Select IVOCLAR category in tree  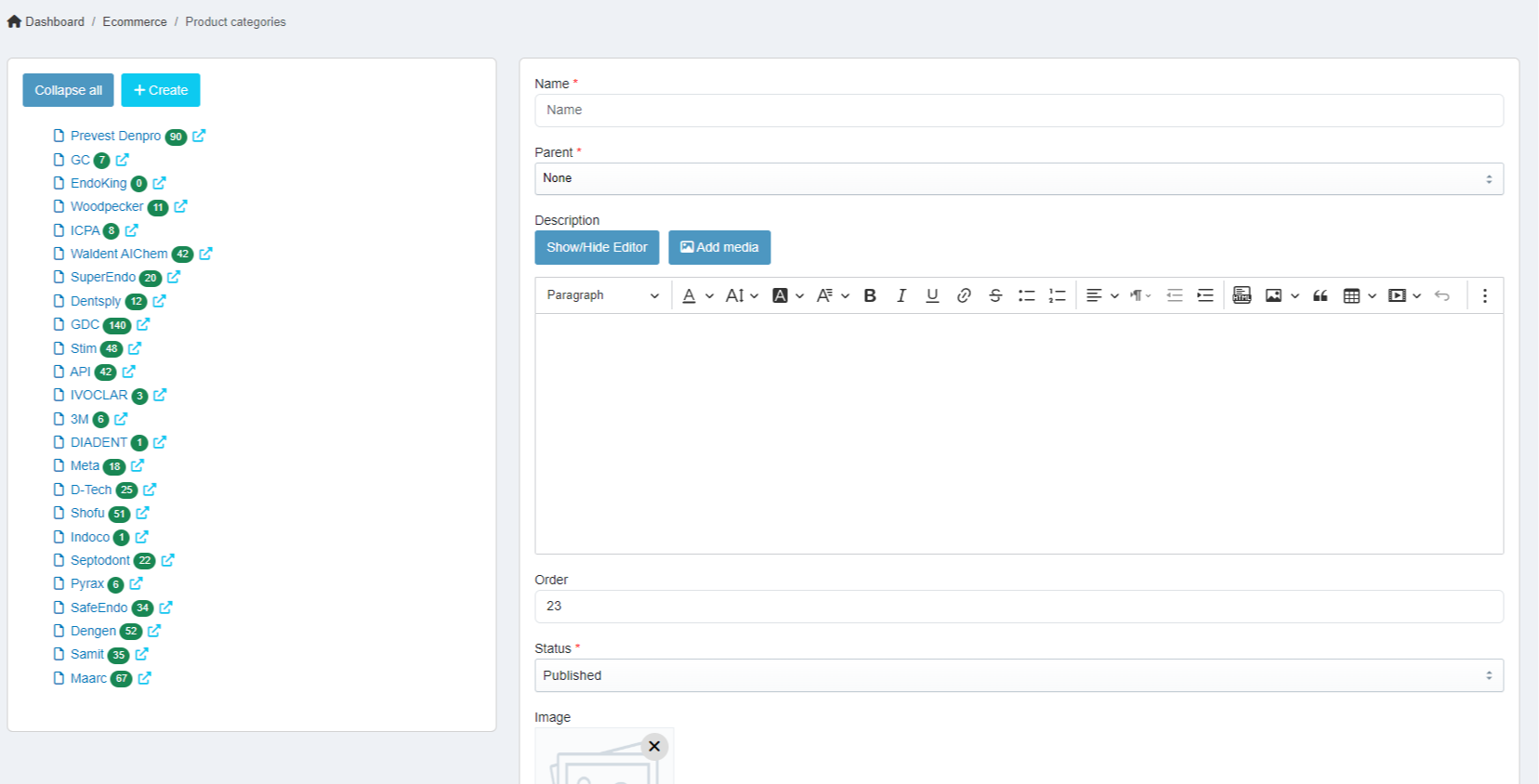pyautogui.click(x=99, y=395)
